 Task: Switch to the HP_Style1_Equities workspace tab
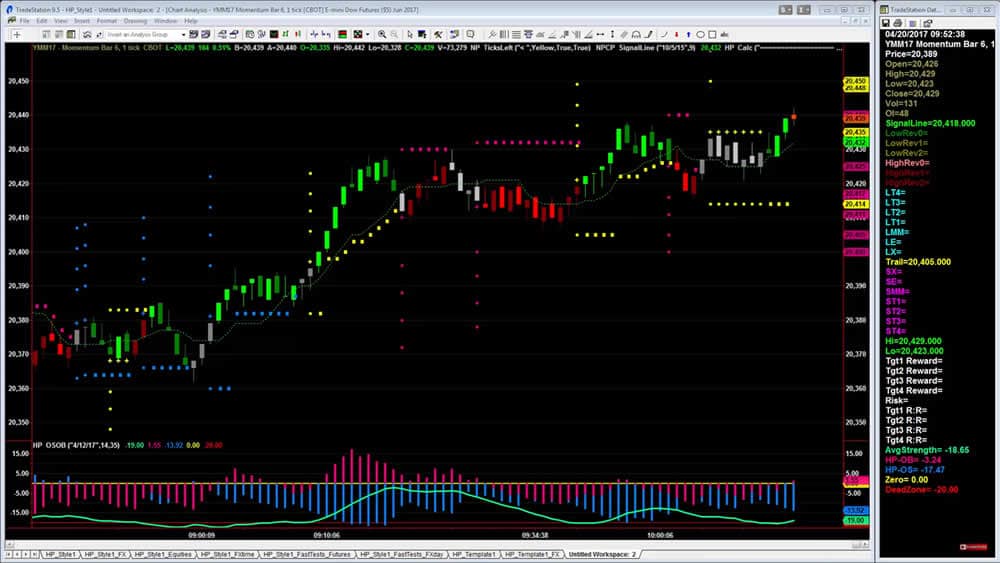(x=163, y=555)
